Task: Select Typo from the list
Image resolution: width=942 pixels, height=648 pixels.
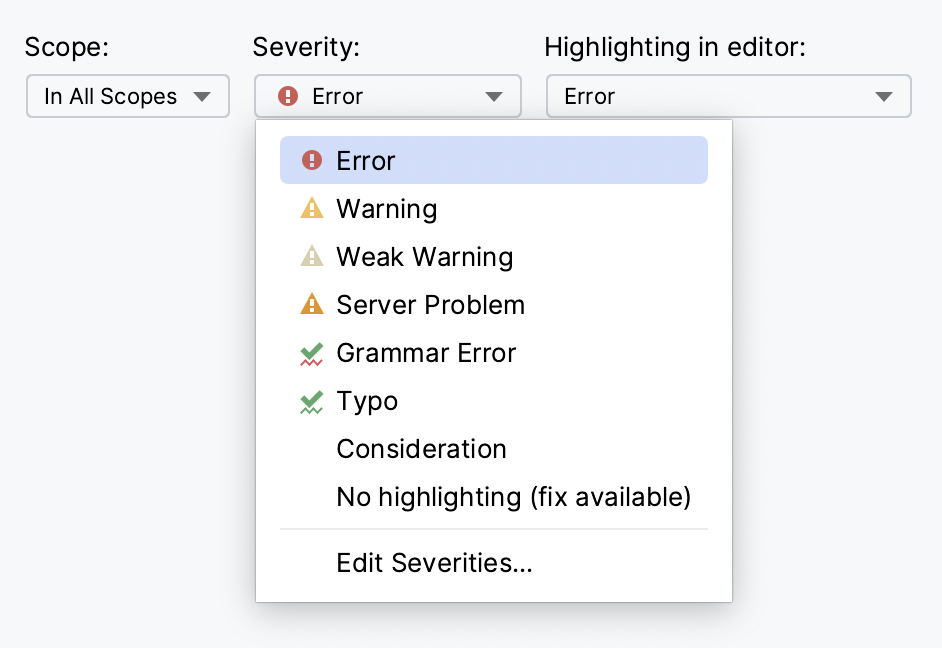Action: [366, 400]
